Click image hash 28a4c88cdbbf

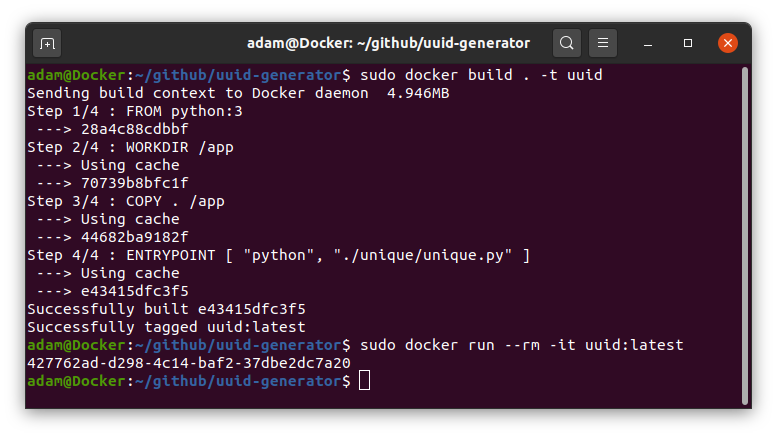(x=134, y=129)
